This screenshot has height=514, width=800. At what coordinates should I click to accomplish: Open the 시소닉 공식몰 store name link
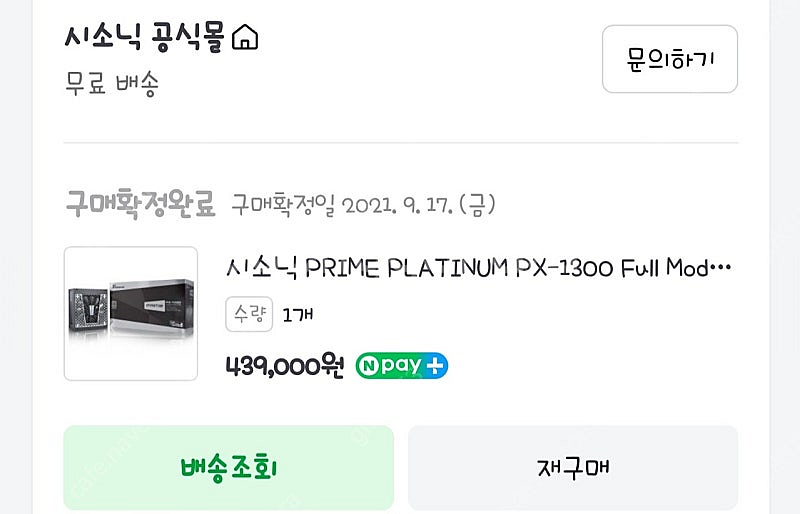[144, 37]
